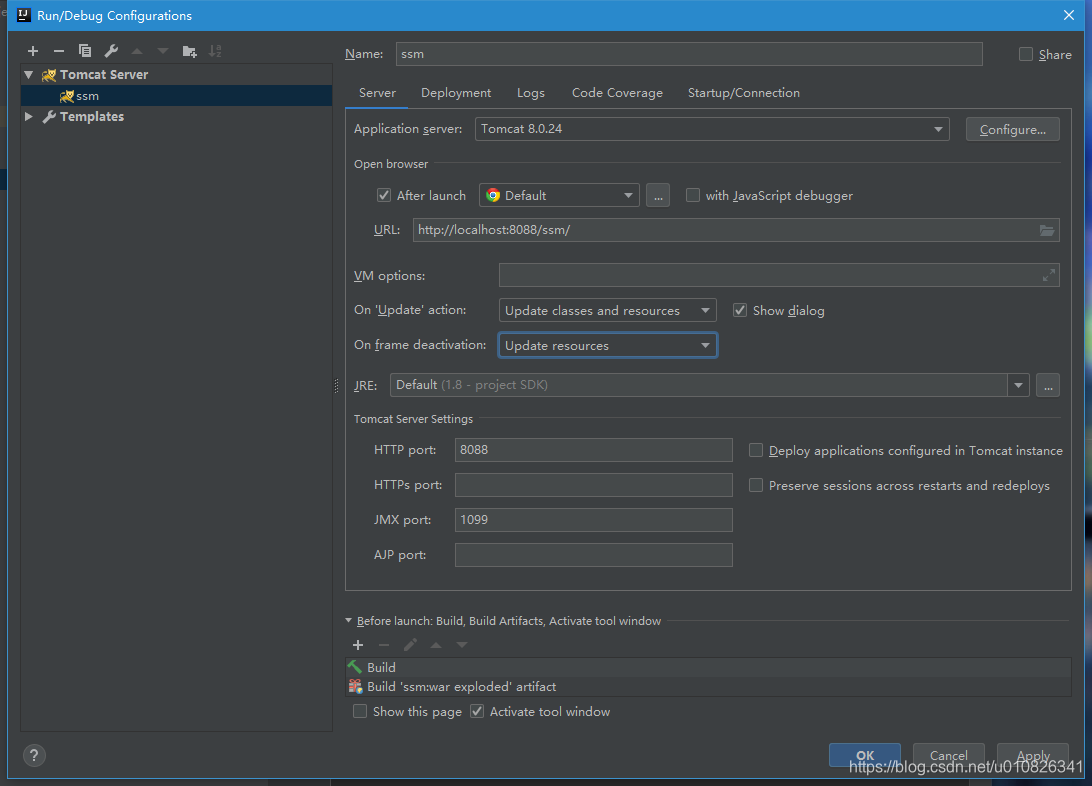
Task: Open the Application server dropdown
Action: 712,129
